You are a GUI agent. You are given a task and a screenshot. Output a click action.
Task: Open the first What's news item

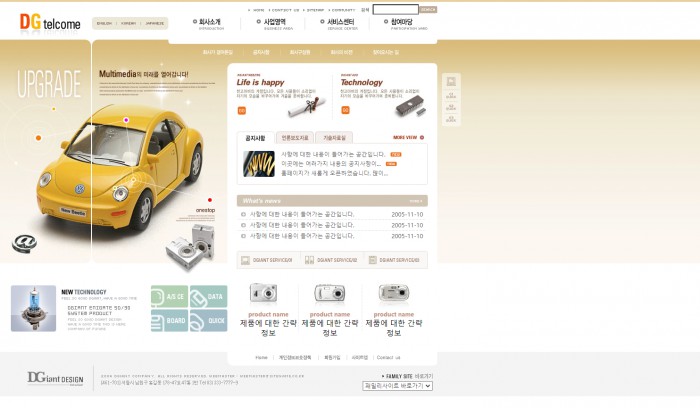(301, 214)
